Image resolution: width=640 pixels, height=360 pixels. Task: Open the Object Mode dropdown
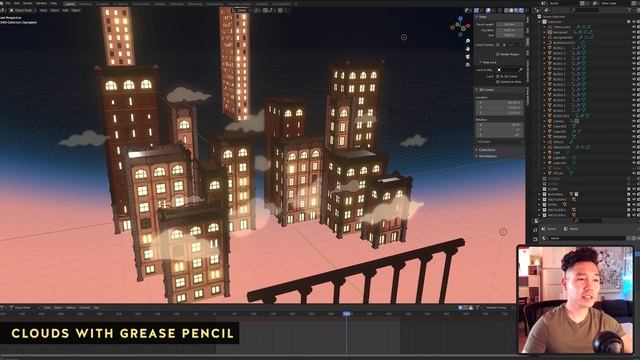(x=24, y=10)
